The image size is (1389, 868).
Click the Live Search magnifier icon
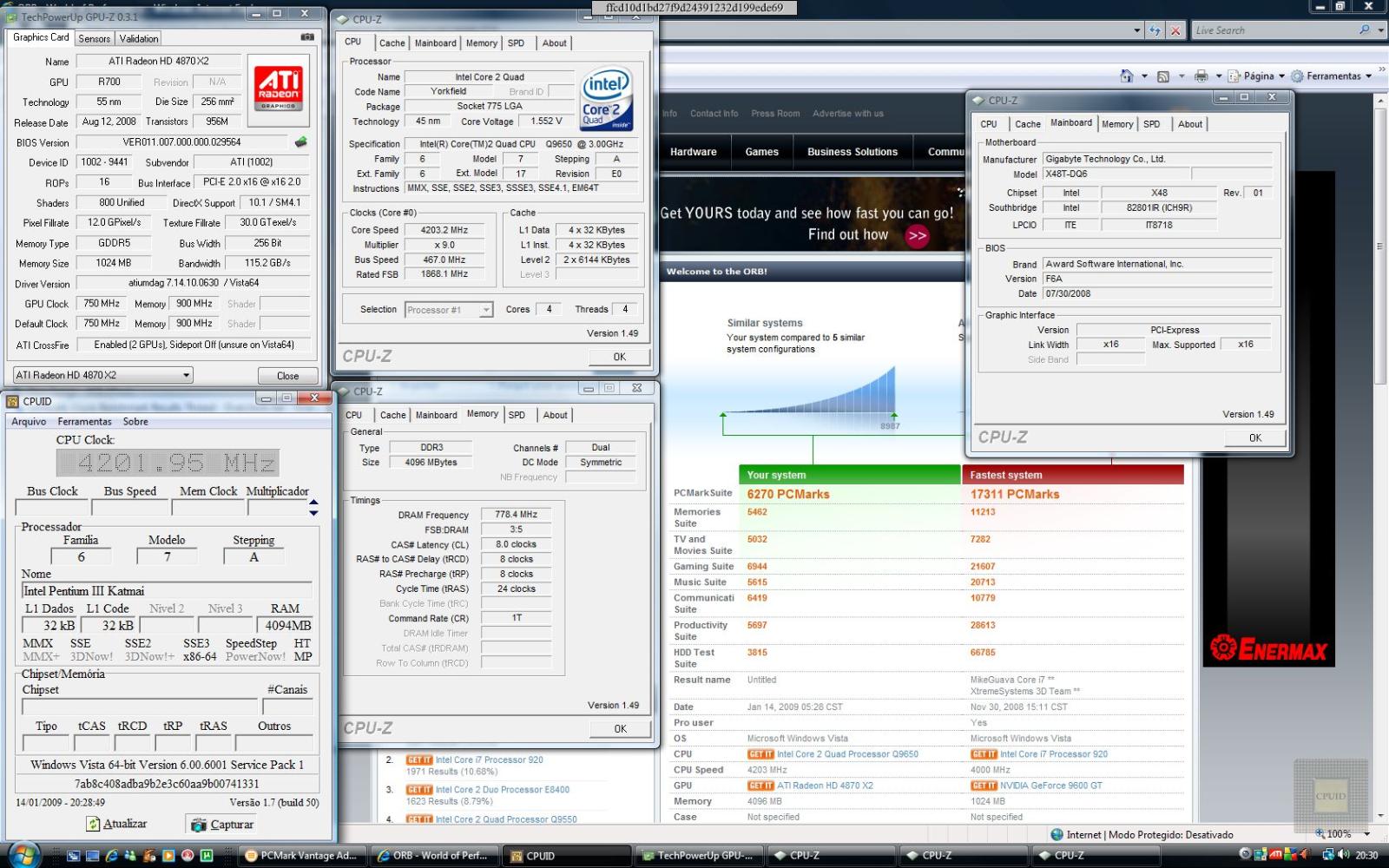click(1364, 30)
